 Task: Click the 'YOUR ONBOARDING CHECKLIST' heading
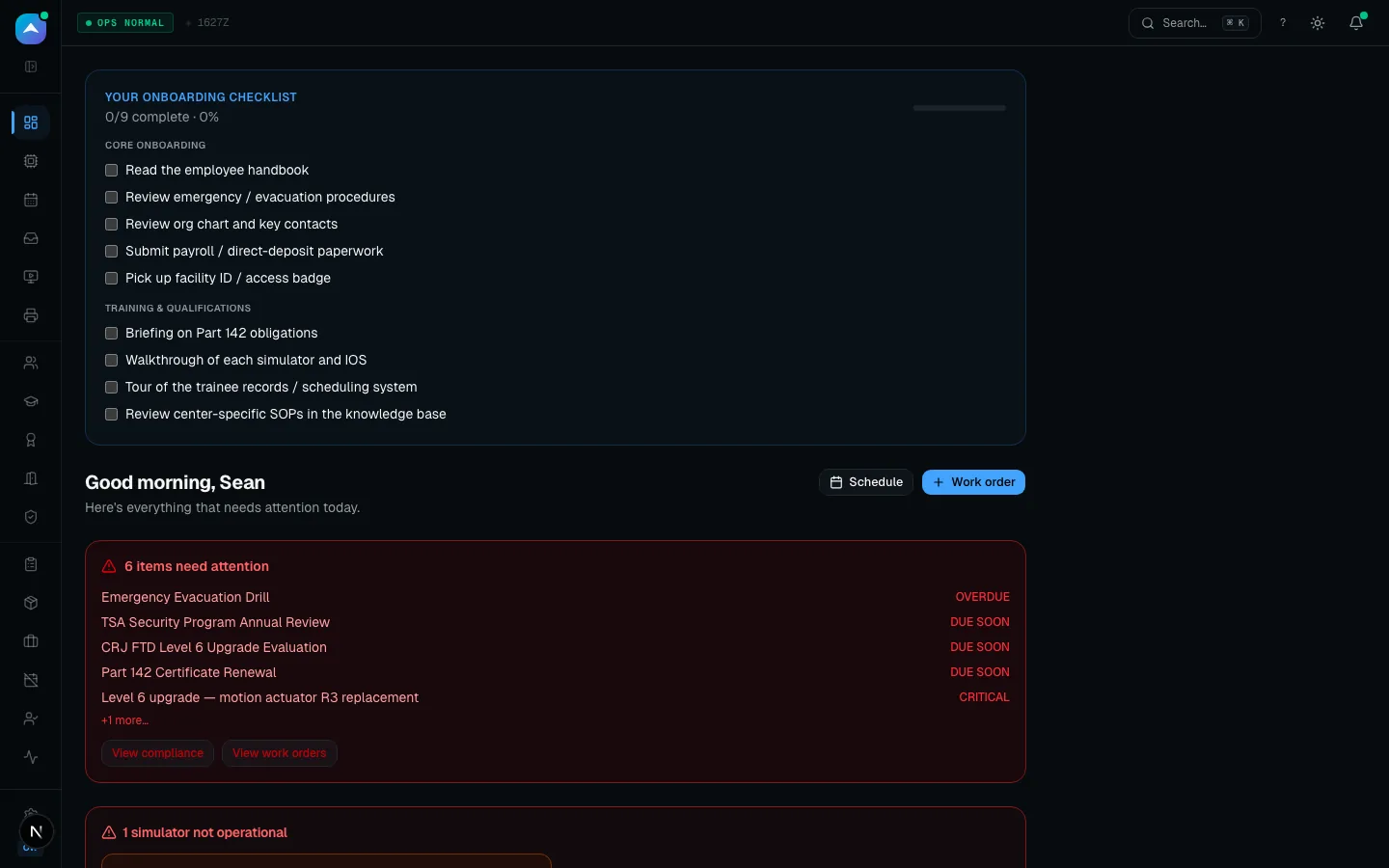201,97
